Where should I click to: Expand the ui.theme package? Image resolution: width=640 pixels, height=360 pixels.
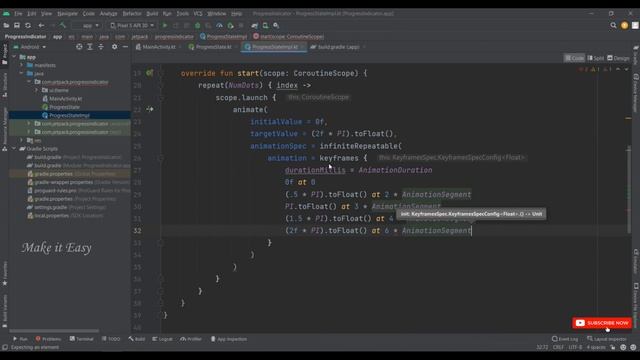(x=36, y=90)
